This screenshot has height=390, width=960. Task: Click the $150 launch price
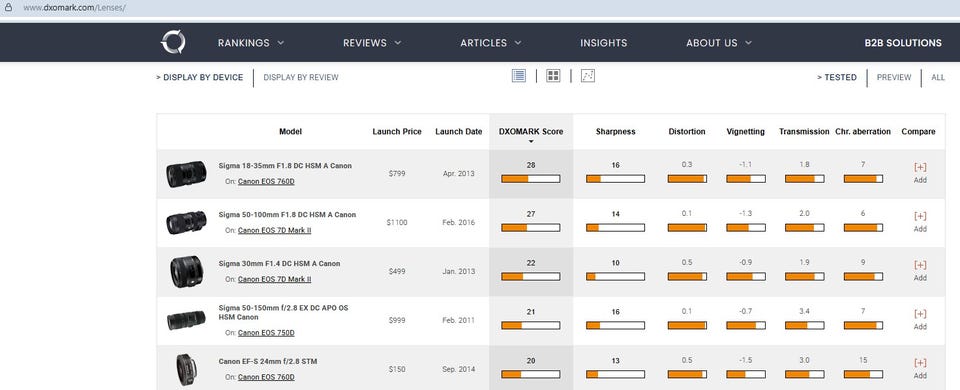[x=397, y=369]
